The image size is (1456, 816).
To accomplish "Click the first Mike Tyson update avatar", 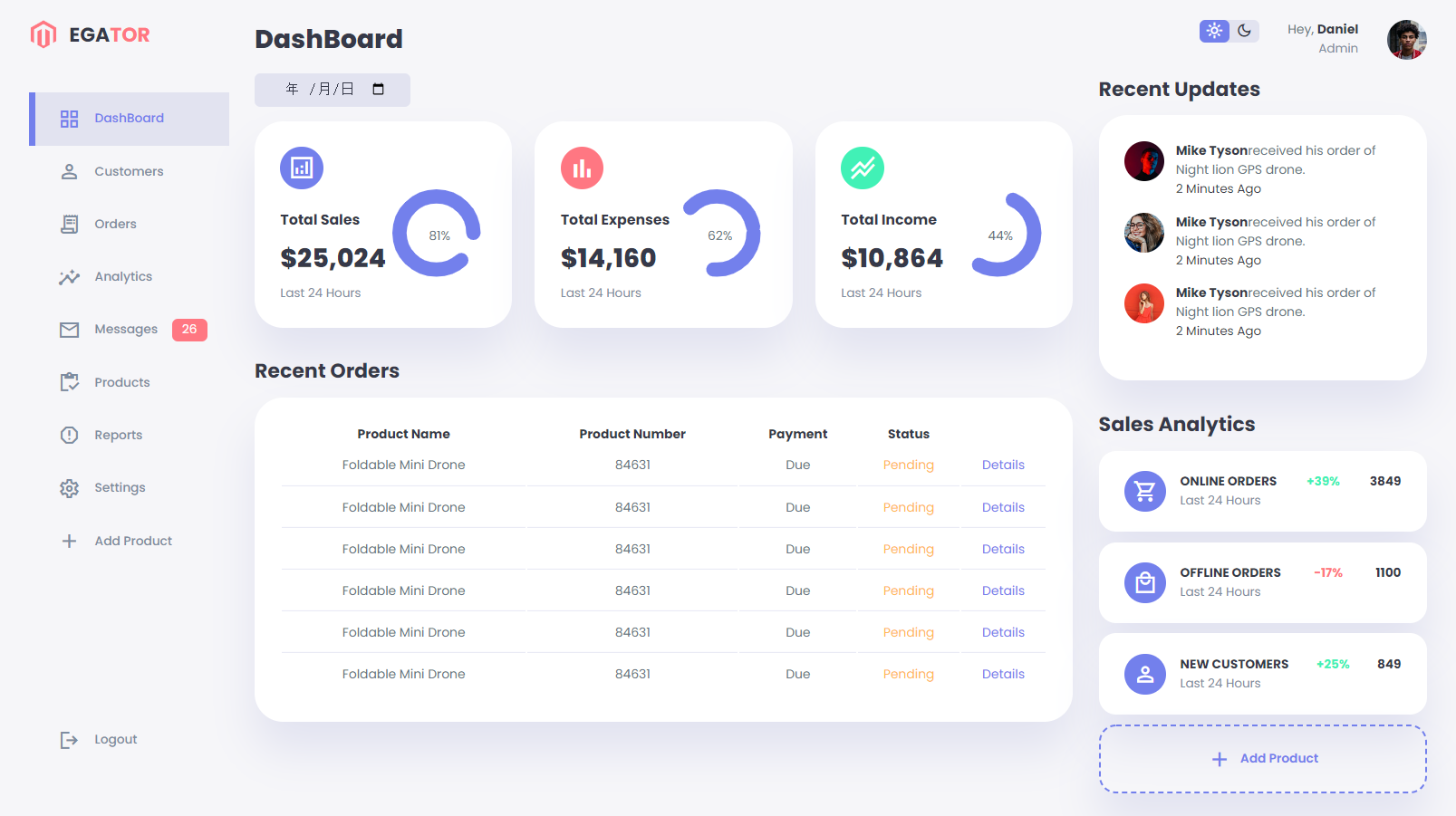I will click(x=1144, y=161).
